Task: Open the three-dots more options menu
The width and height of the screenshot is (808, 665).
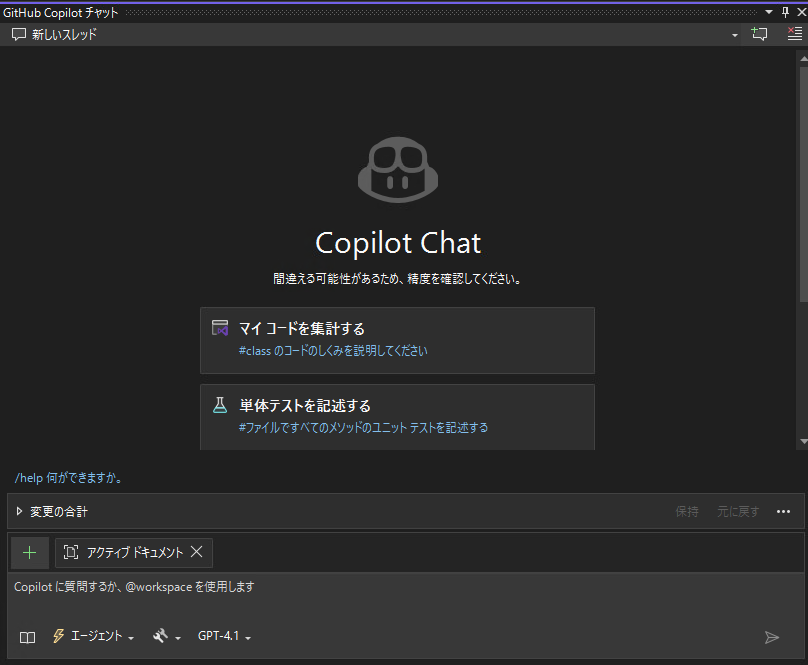Action: [783, 511]
